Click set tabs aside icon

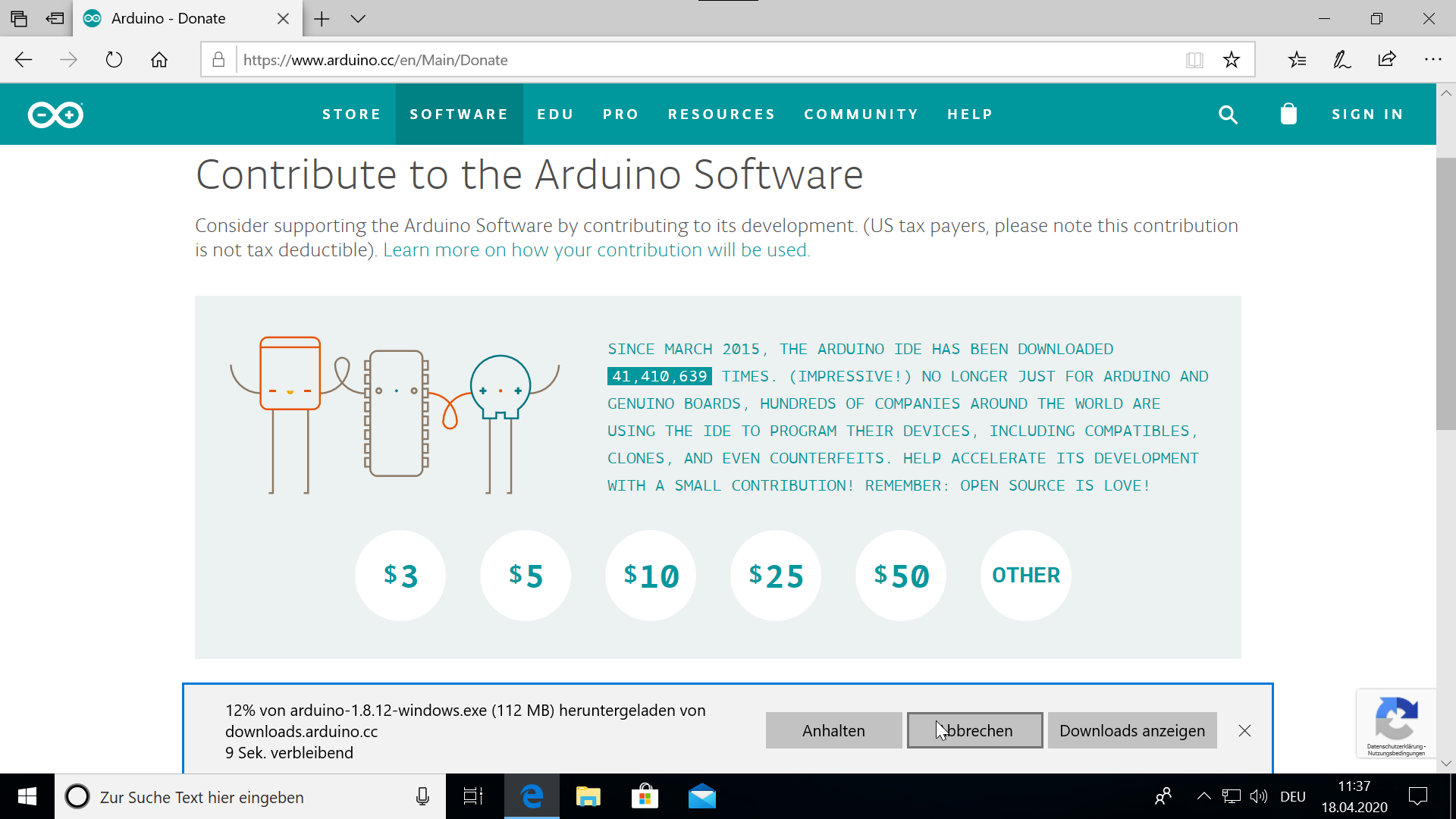[x=55, y=18]
